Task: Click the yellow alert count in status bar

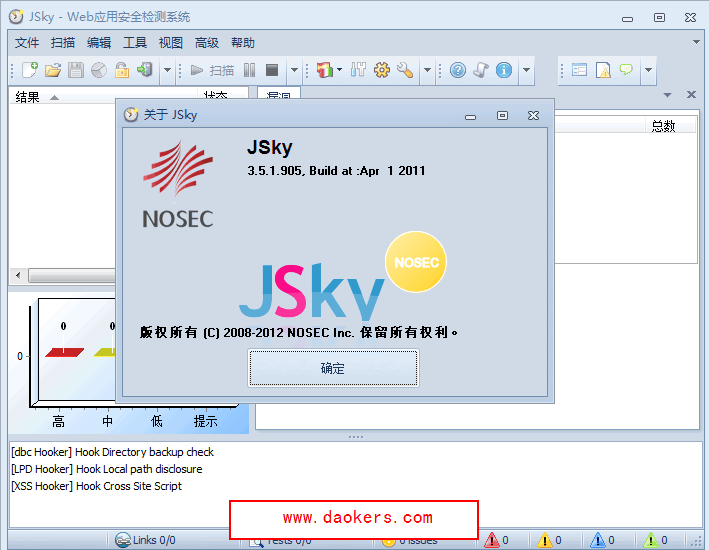Action: [549, 540]
